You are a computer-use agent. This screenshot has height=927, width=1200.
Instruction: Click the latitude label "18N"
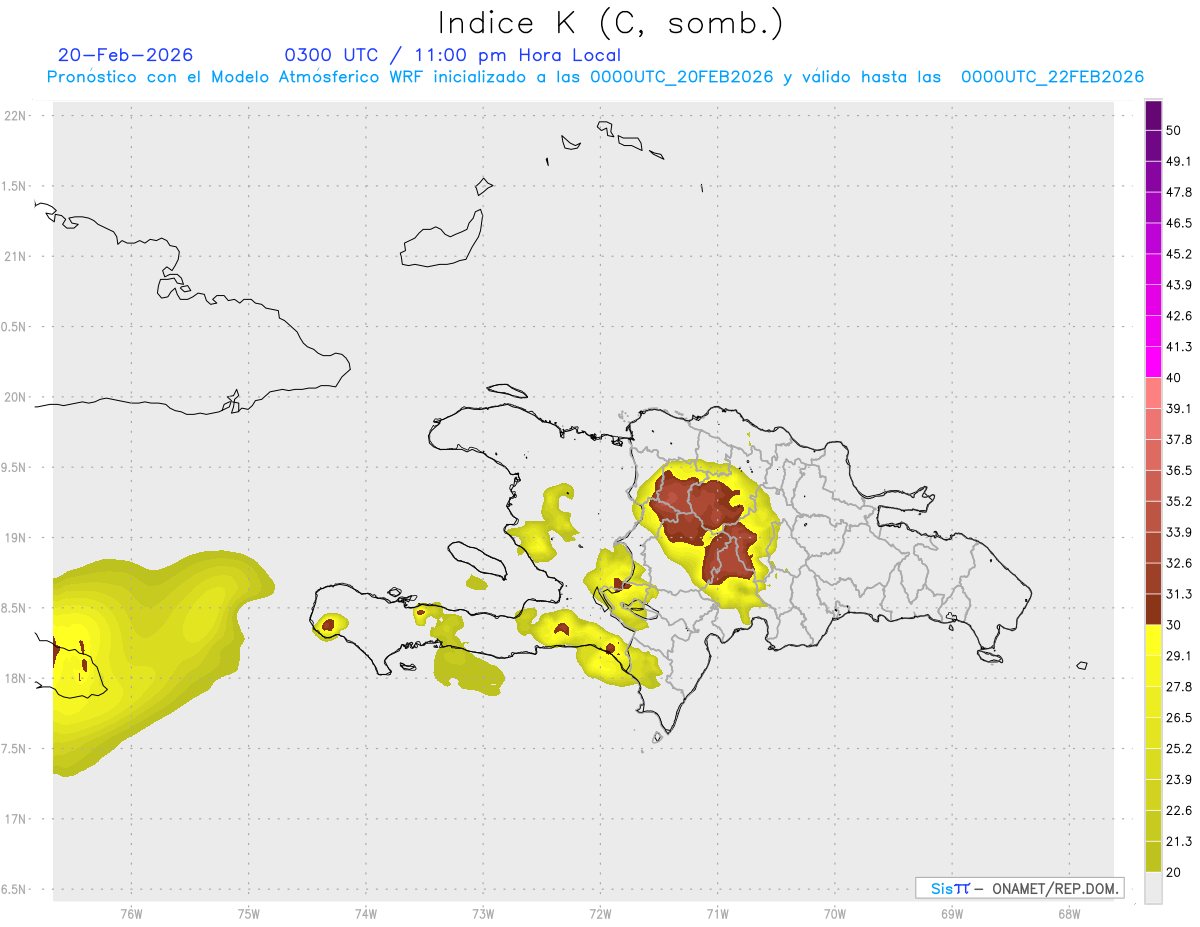15,678
